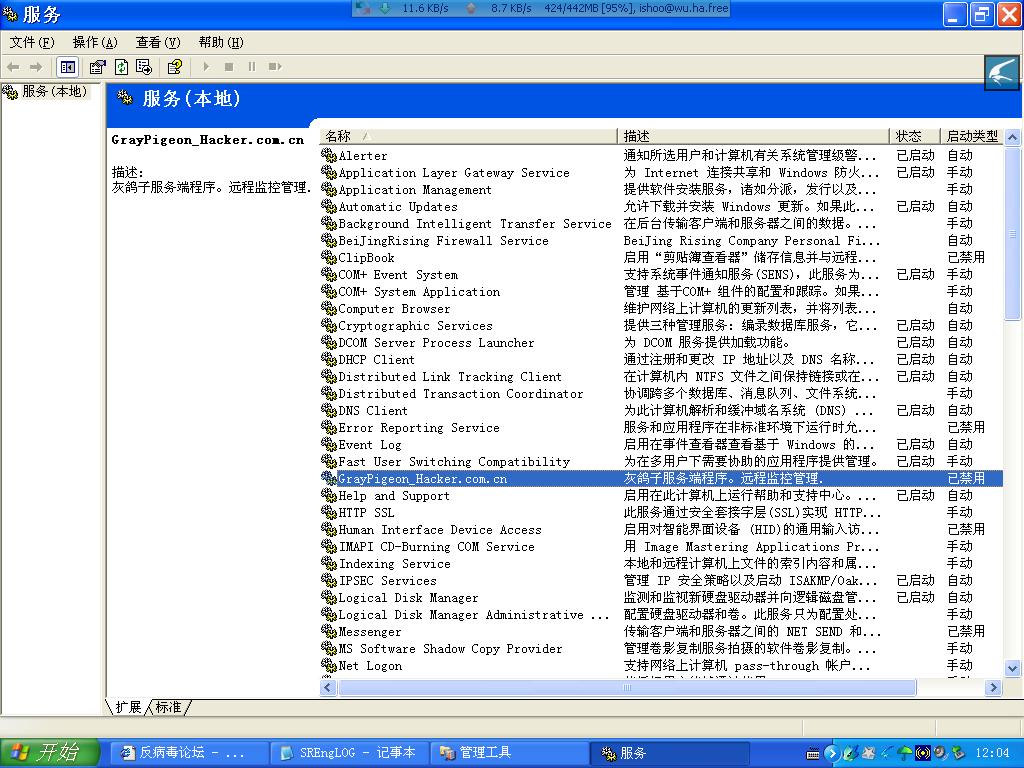Click the gear icon beside Alerter
The image size is (1024, 768).
pos(328,155)
